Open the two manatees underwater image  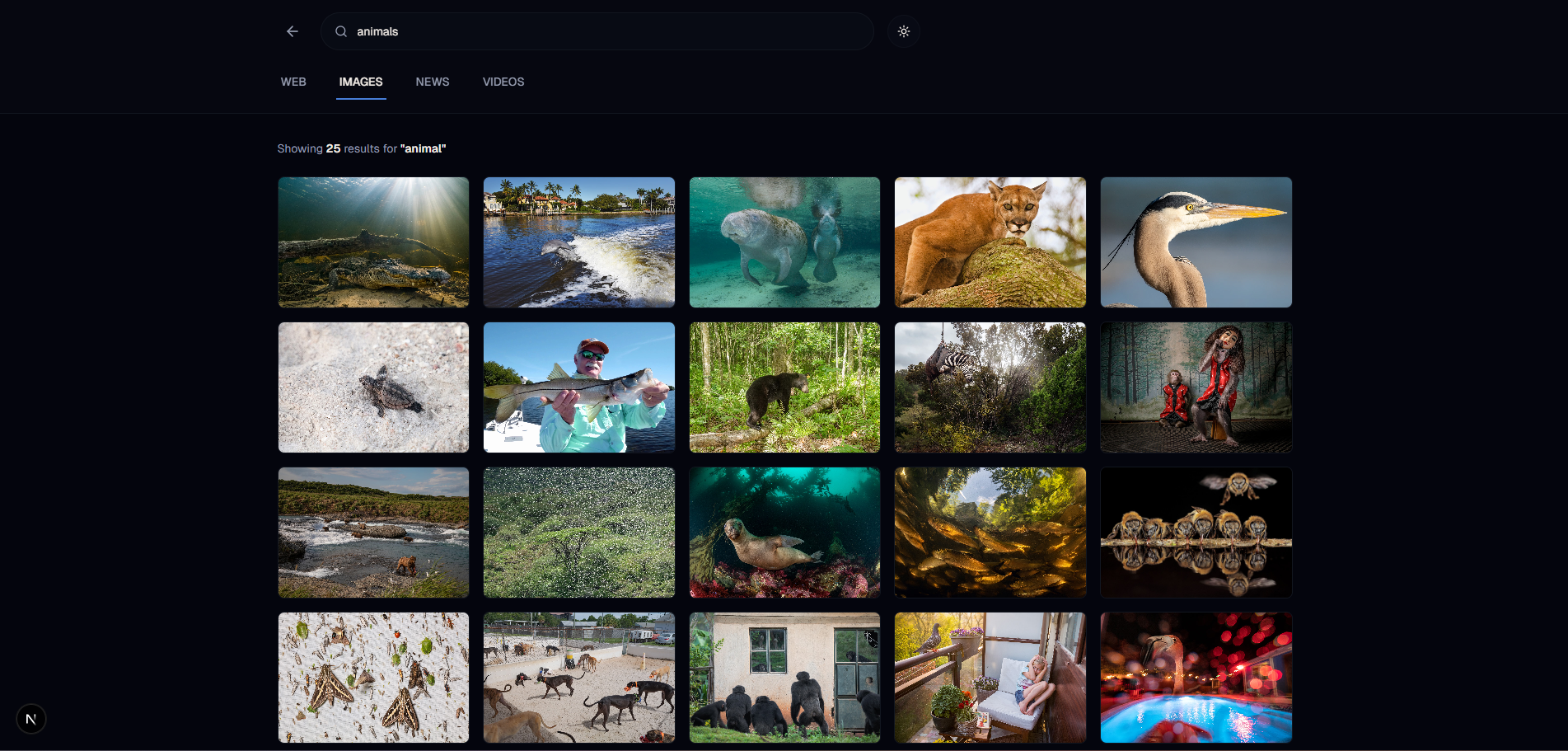pyautogui.click(x=784, y=242)
